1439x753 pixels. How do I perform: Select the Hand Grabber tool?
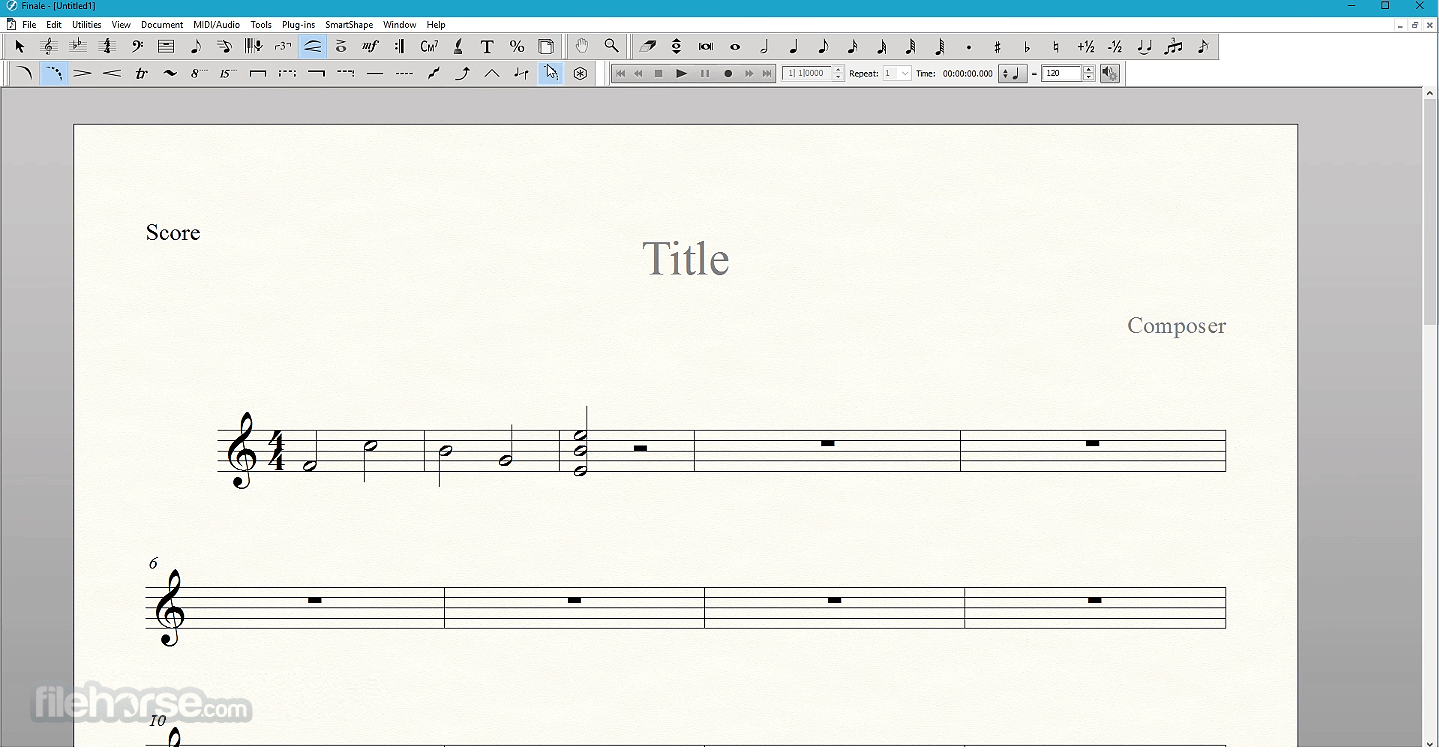click(582, 46)
